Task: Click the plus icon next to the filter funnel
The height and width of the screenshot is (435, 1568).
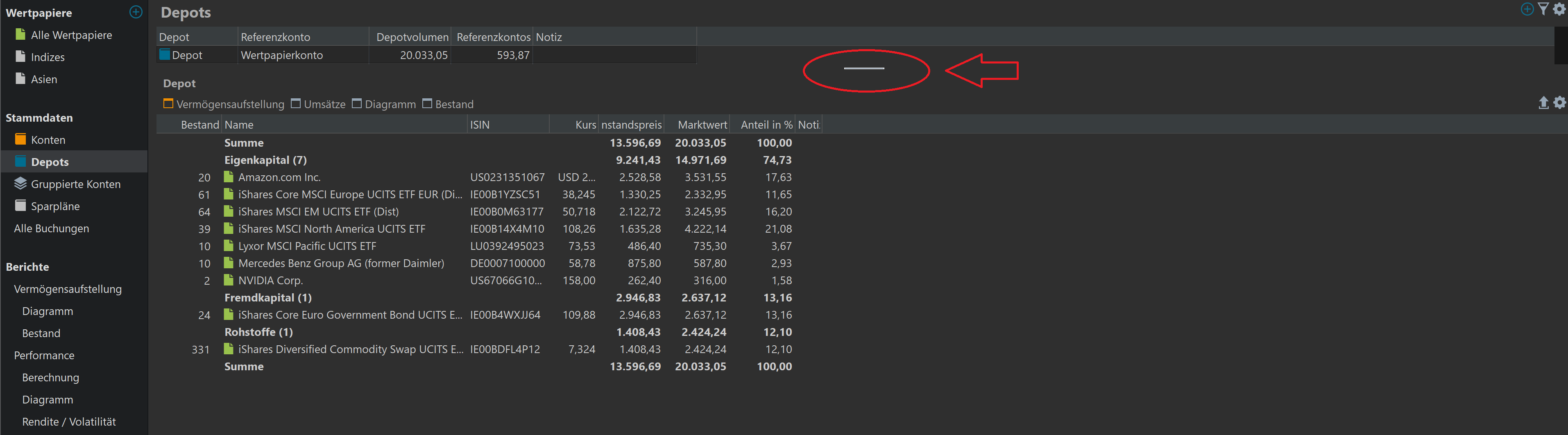Action: 1527,9
